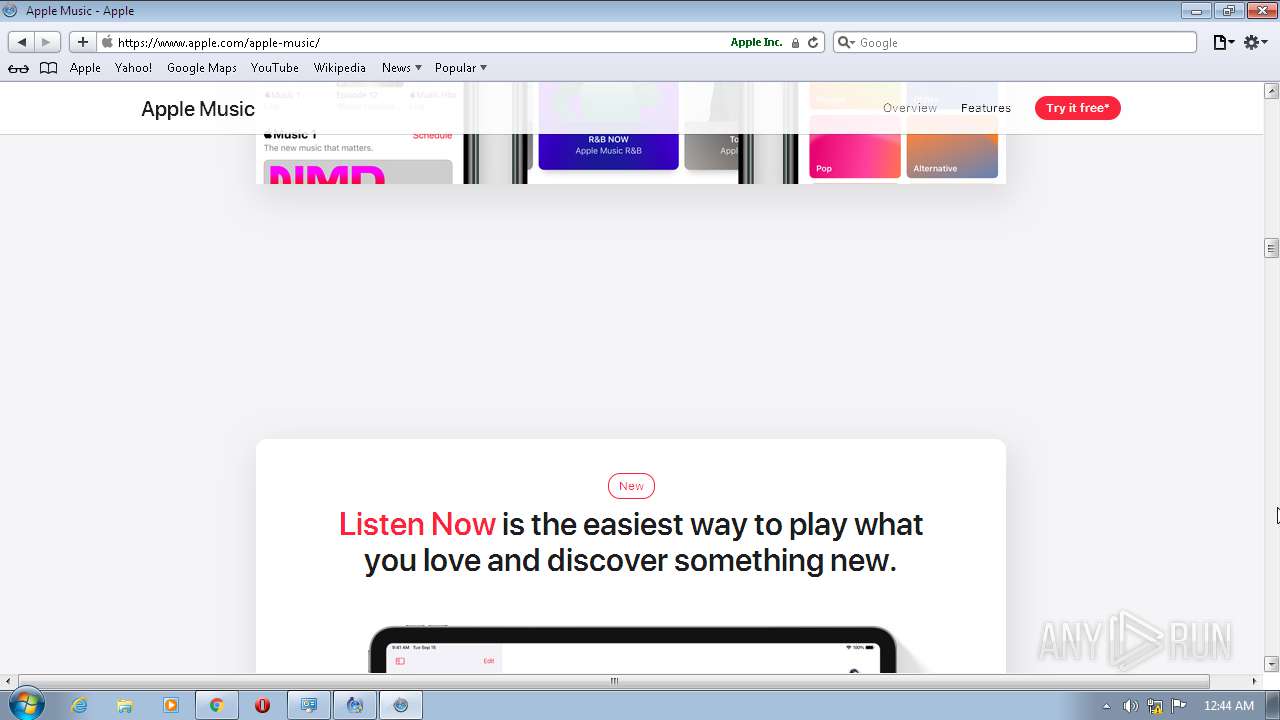Click the vertical scrollbar thumb
Screen dimensions: 1280x720
pyautogui.click(x=1271, y=248)
